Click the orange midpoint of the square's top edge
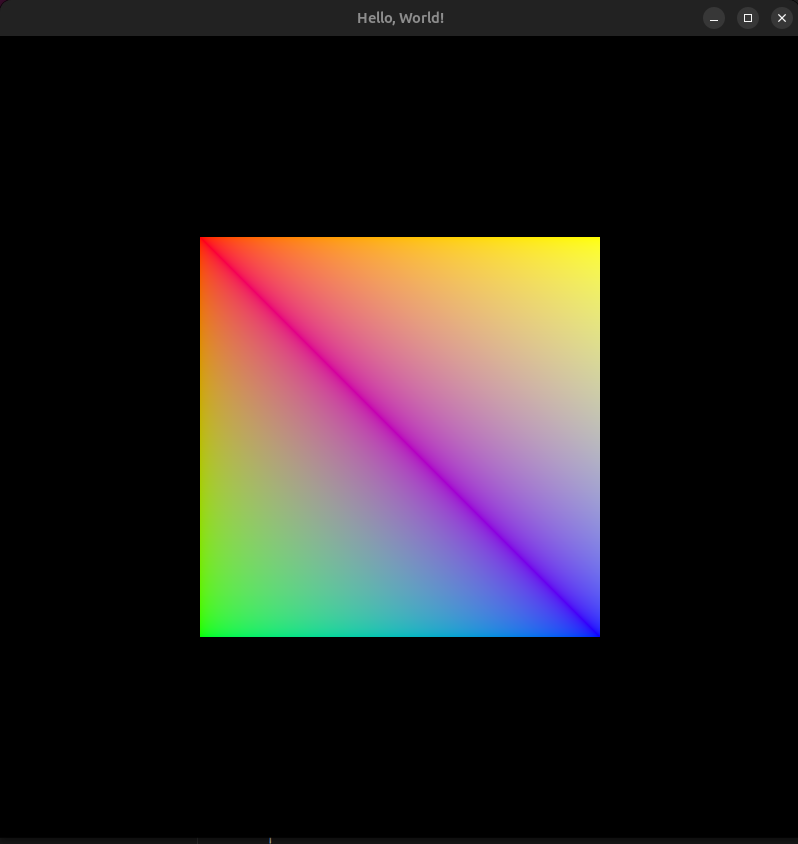 (400, 243)
